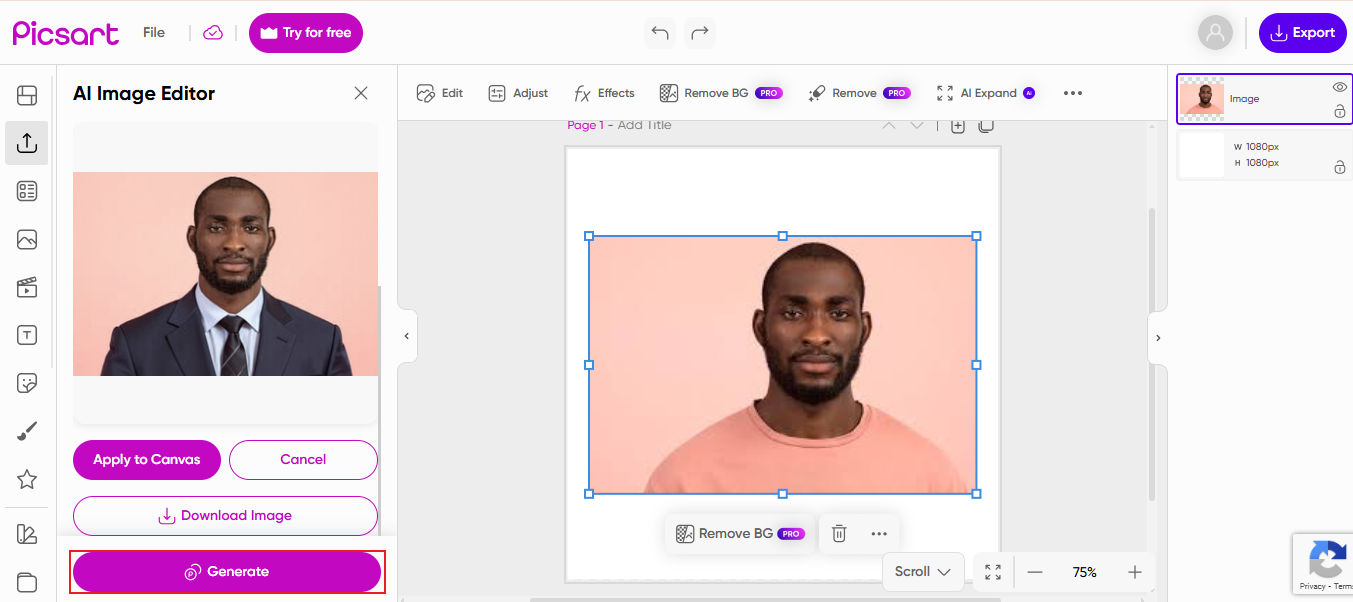Viewport: 1353px width, 602px height.
Task: Open the reCAPTCHA Privacy link
Action: [x=1313, y=586]
